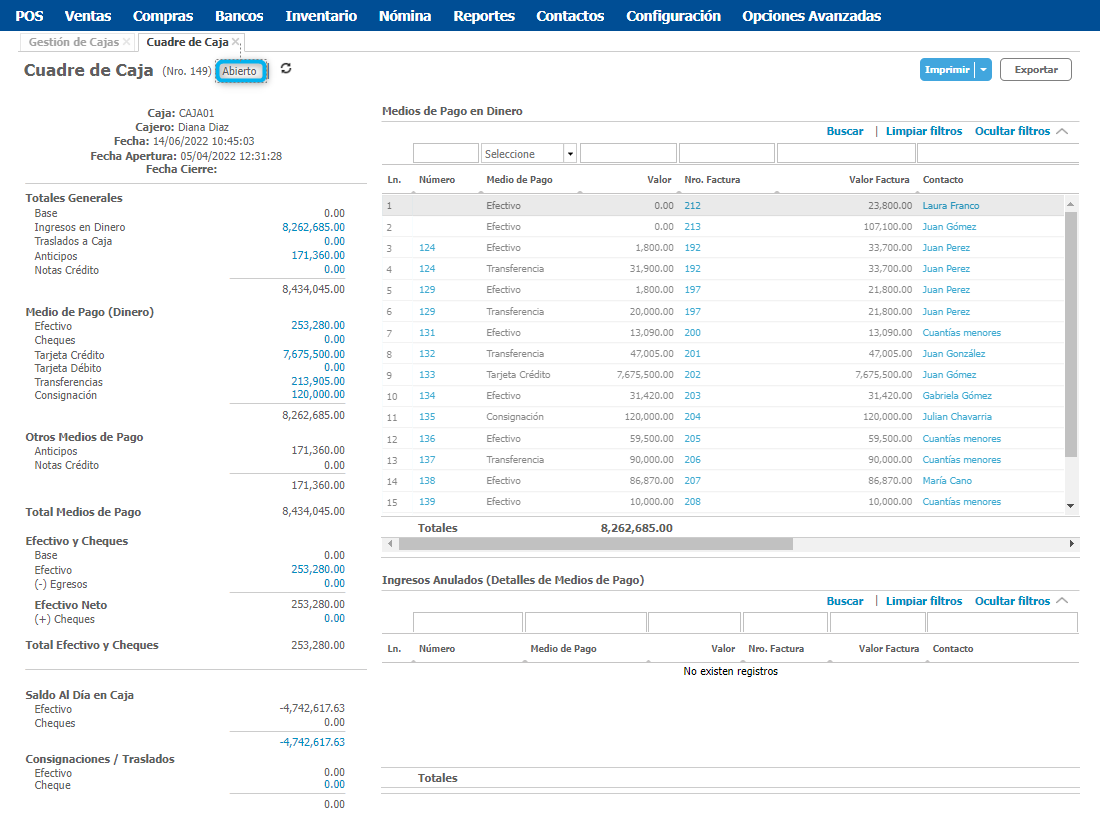This screenshot has height=815, width=1100.
Task: Open the Inventario menu
Action: [321, 16]
